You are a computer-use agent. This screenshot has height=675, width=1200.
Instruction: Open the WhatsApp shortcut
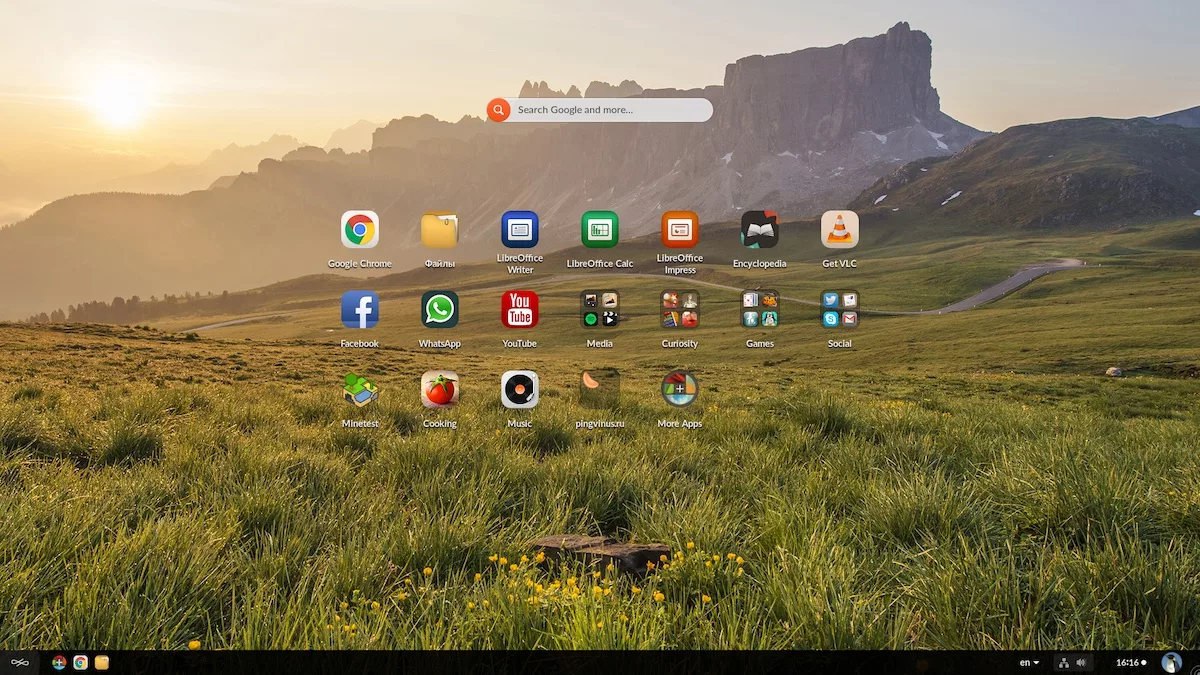(x=440, y=309)
